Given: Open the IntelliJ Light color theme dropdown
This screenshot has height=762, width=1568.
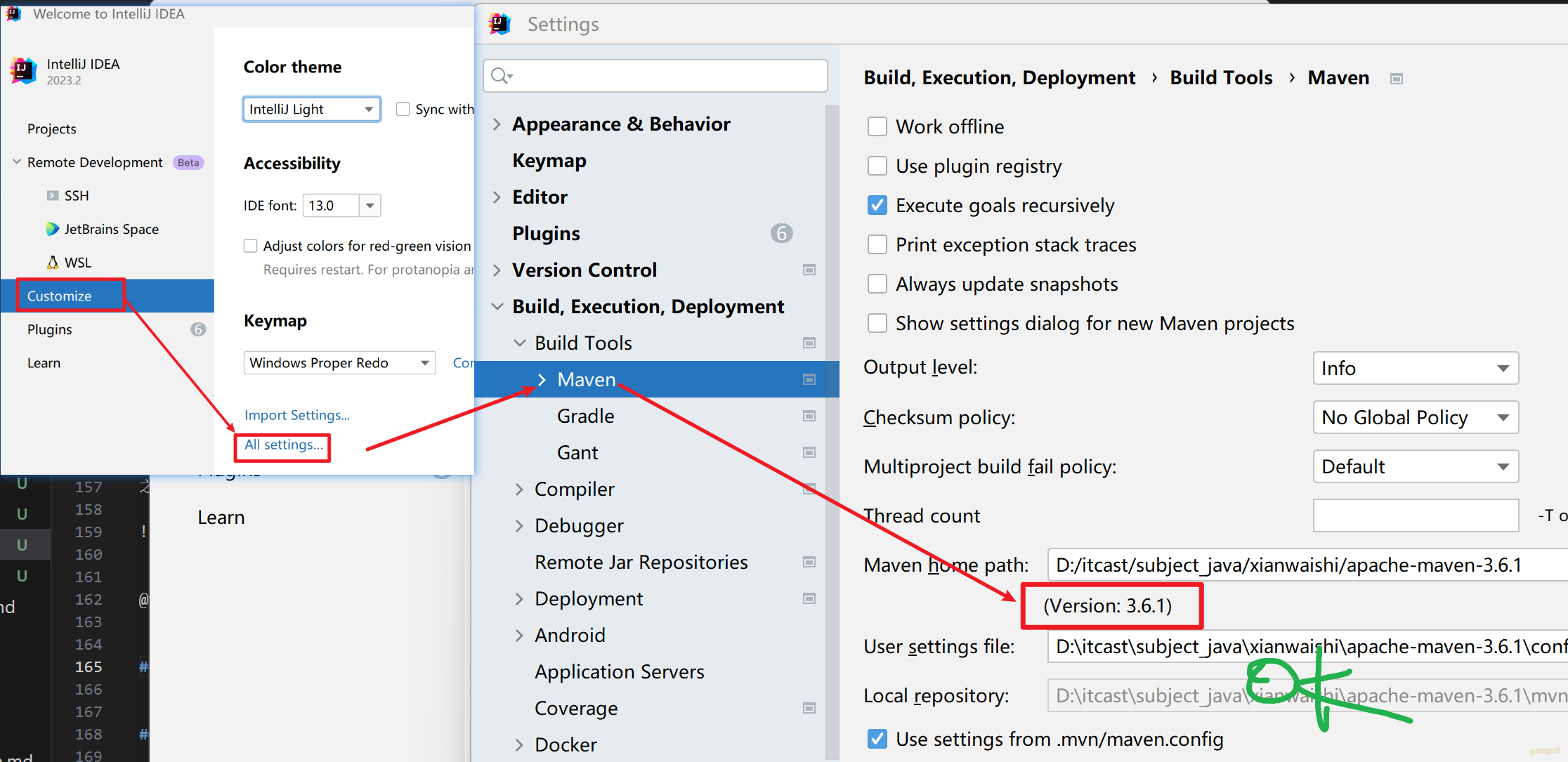Looking at the screenshot, I should [312, 109].
